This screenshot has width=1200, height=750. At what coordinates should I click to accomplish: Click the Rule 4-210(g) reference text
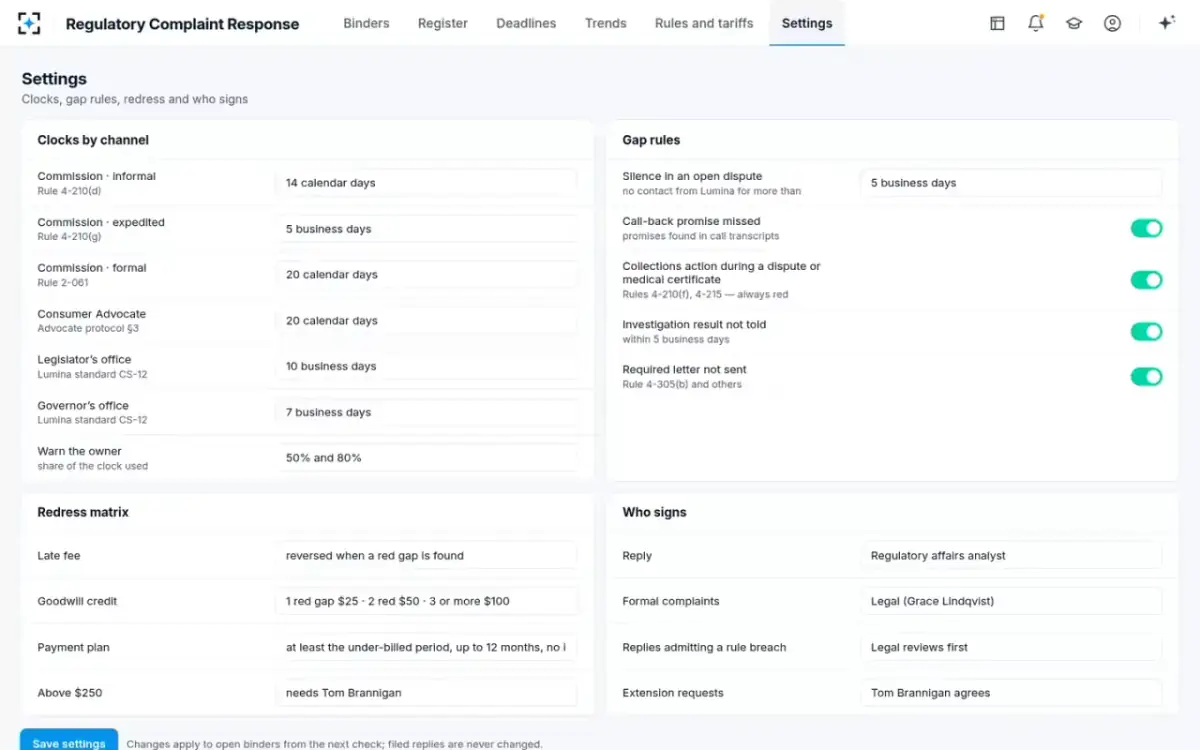tap(69, 237)
